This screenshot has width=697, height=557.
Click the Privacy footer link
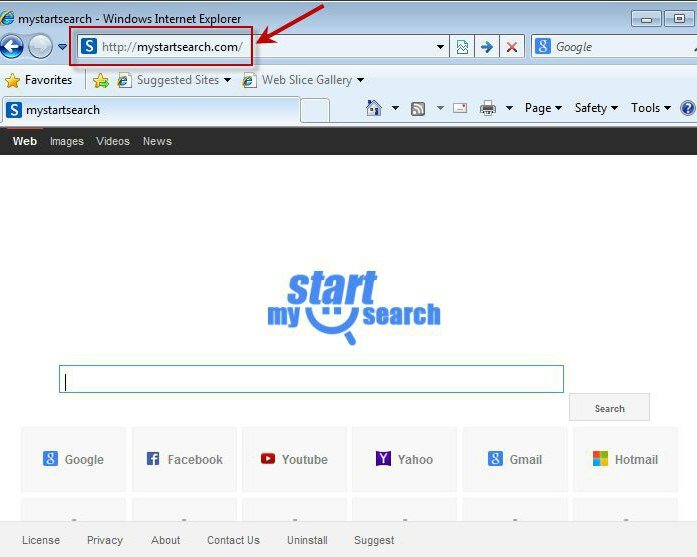pos(105,540)
